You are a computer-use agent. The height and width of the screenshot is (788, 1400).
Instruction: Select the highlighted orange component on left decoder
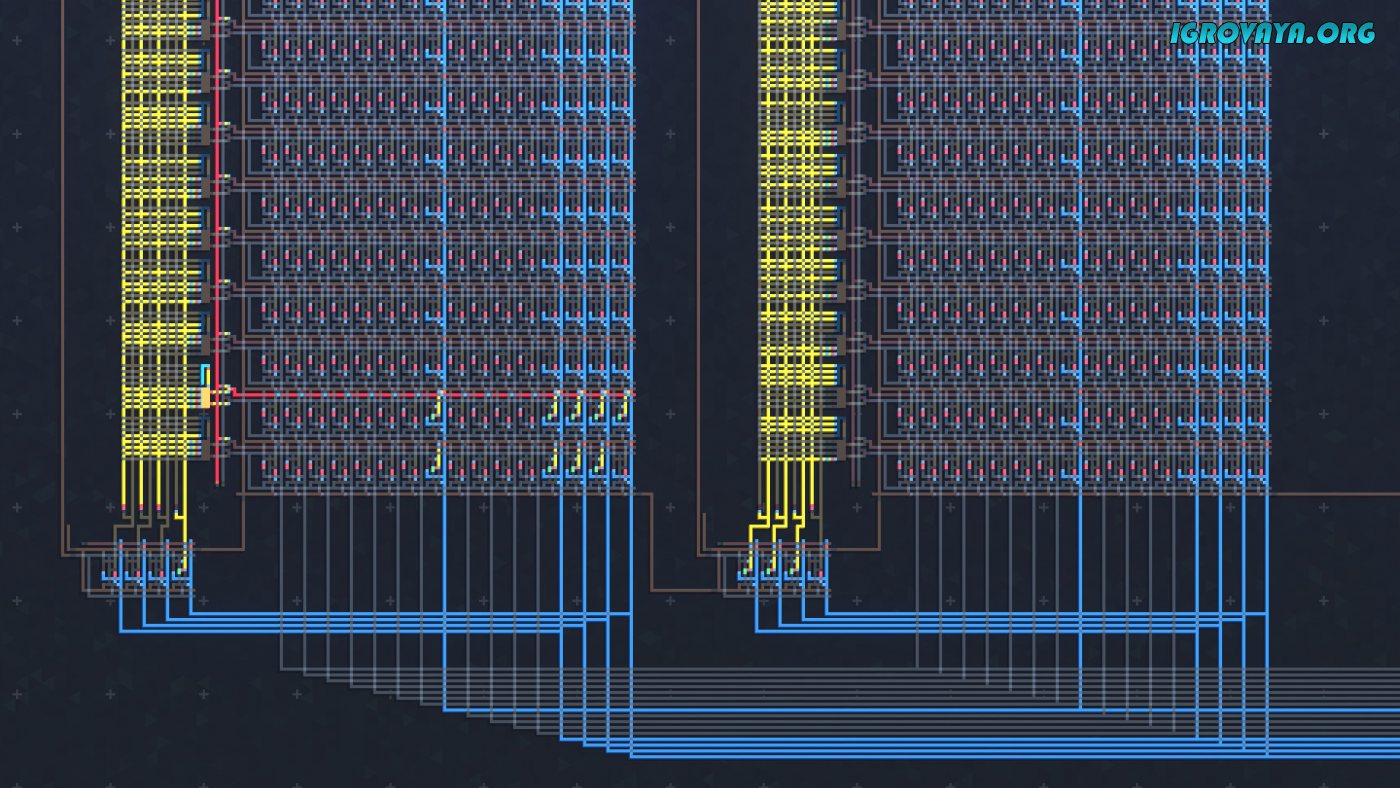pos(206,397)
